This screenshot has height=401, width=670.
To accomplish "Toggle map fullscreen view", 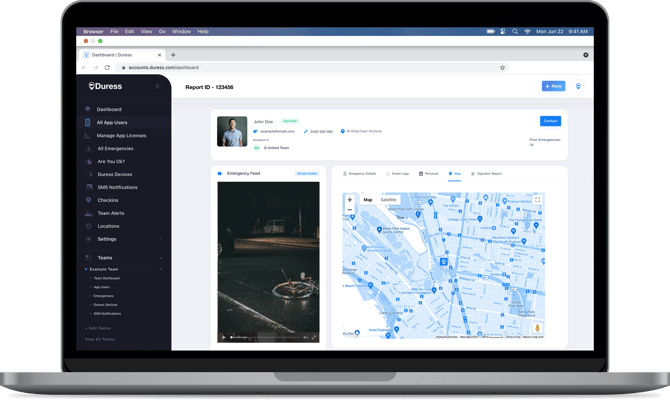I will (x=538, y=200).
